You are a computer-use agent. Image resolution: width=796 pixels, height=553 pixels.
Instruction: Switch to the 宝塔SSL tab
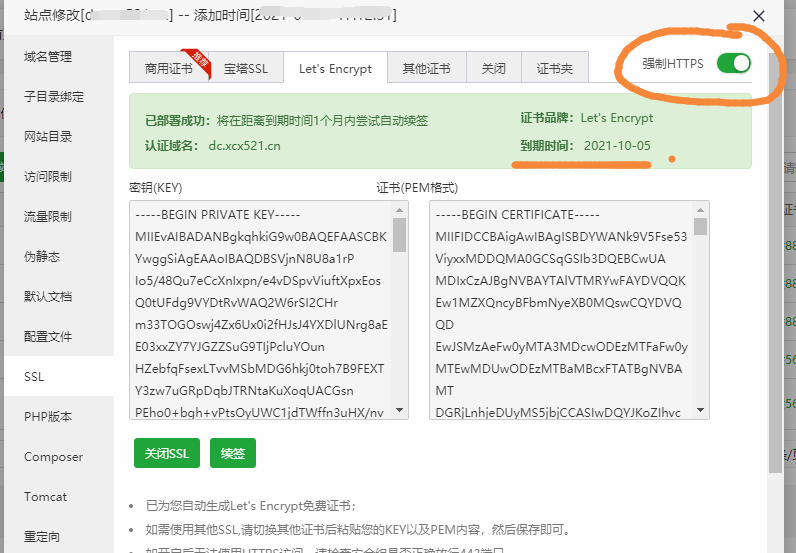click(x=246, y=67)
